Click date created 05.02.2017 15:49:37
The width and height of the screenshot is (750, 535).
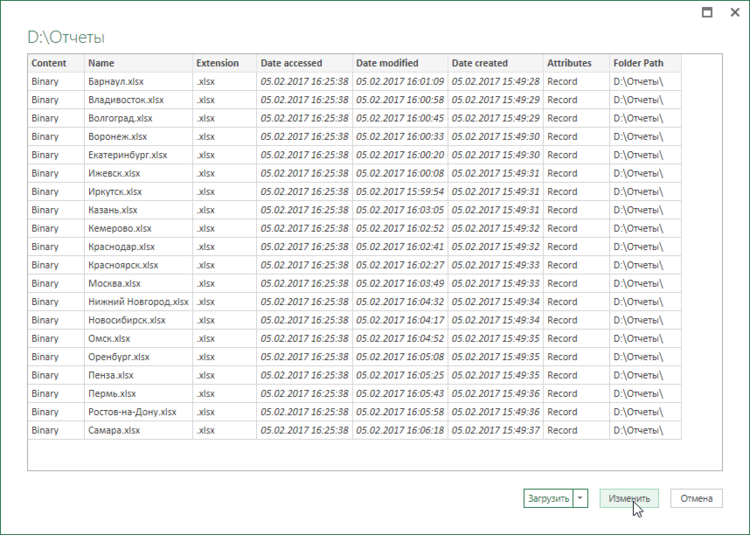point(496,430)
